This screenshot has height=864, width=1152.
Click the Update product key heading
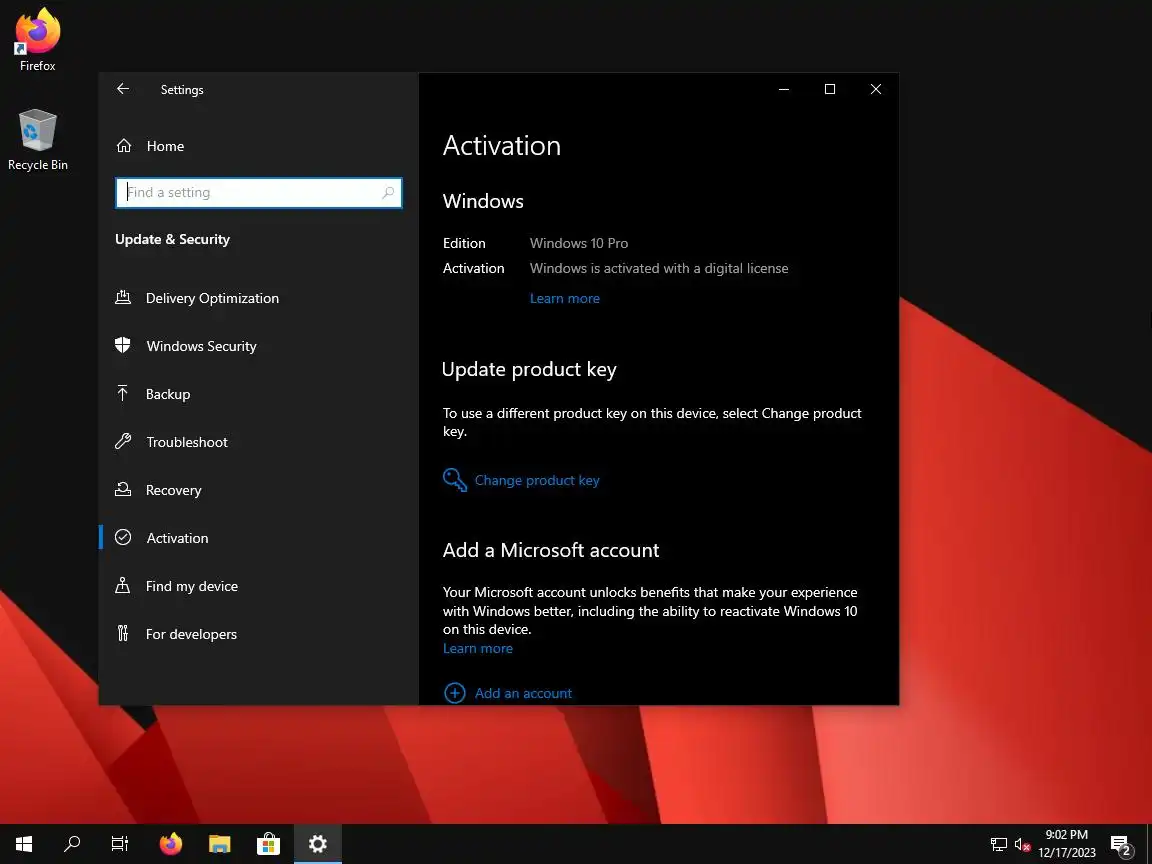click(529, 370)
